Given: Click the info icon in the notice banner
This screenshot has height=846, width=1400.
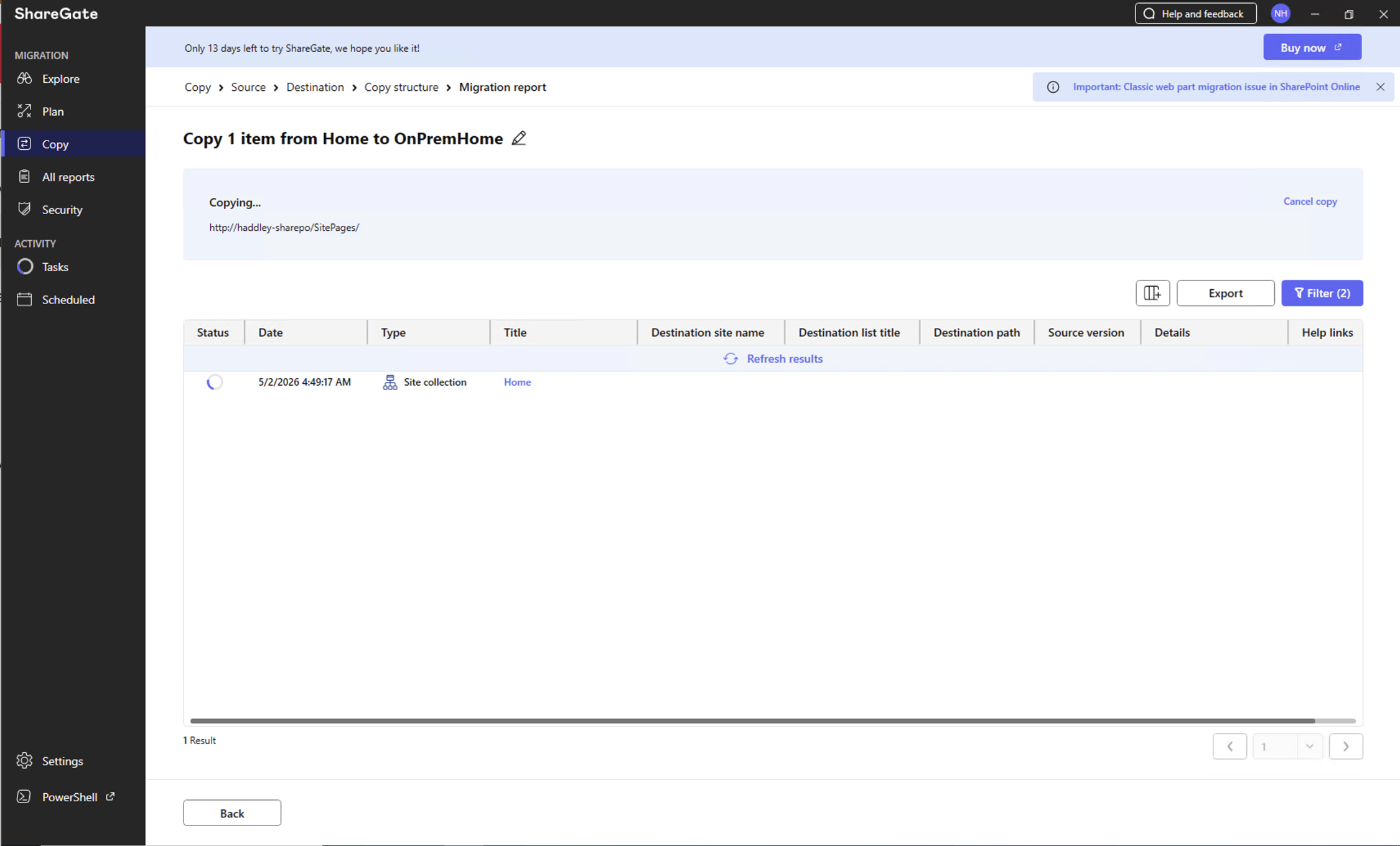Looking at the screenshot, I should (1053, 87).
